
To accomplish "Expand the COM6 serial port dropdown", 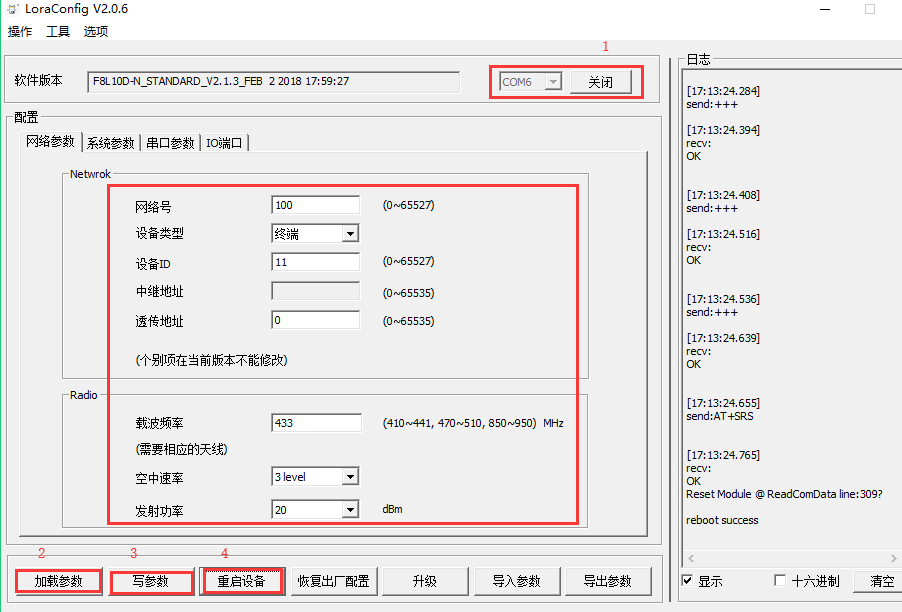I will tap(553, 82).
